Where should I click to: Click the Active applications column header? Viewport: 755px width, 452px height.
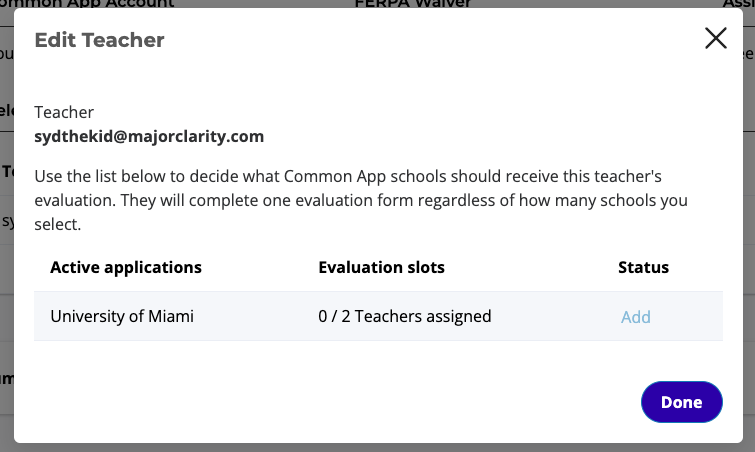[x=126, y=268]
